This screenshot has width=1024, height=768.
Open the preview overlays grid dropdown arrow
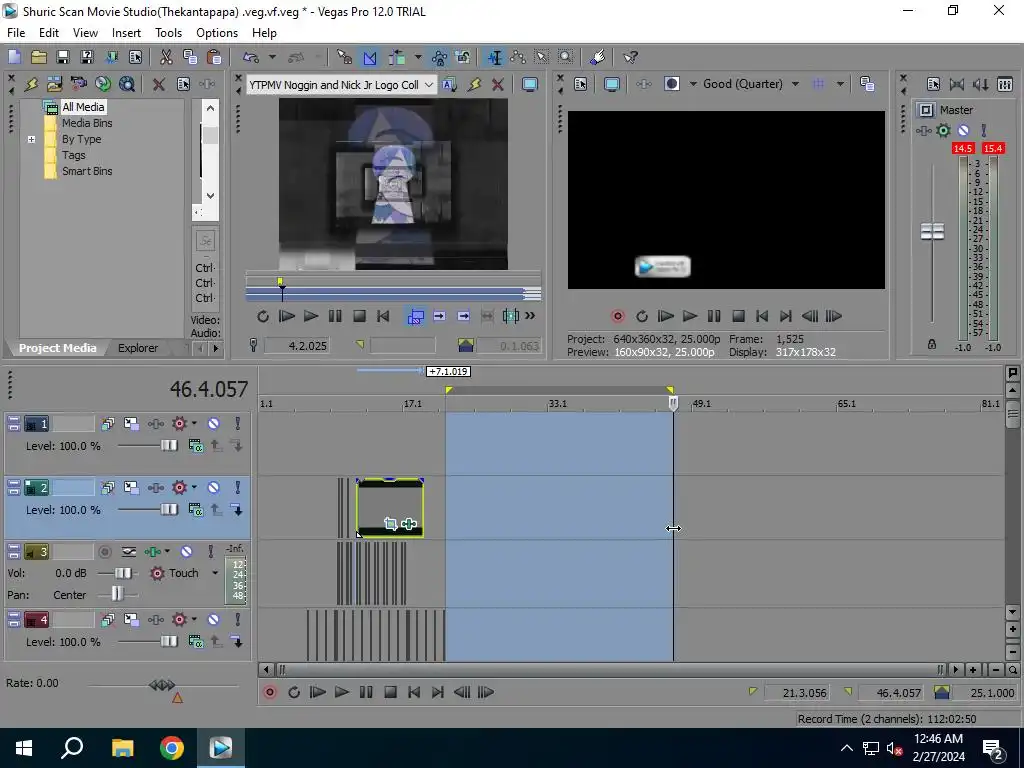tap(840, 84)
